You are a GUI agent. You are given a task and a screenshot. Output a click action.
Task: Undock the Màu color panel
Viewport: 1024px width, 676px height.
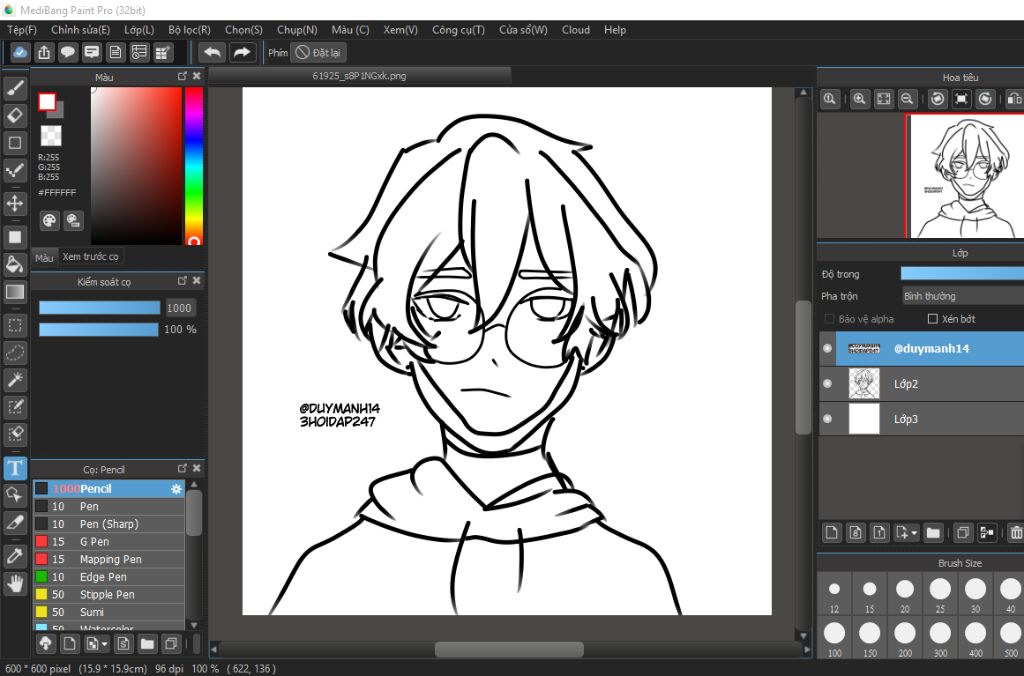182,76
